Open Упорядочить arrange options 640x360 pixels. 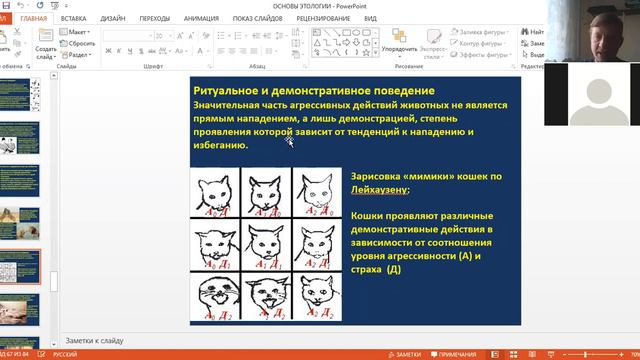click(399, 43)
